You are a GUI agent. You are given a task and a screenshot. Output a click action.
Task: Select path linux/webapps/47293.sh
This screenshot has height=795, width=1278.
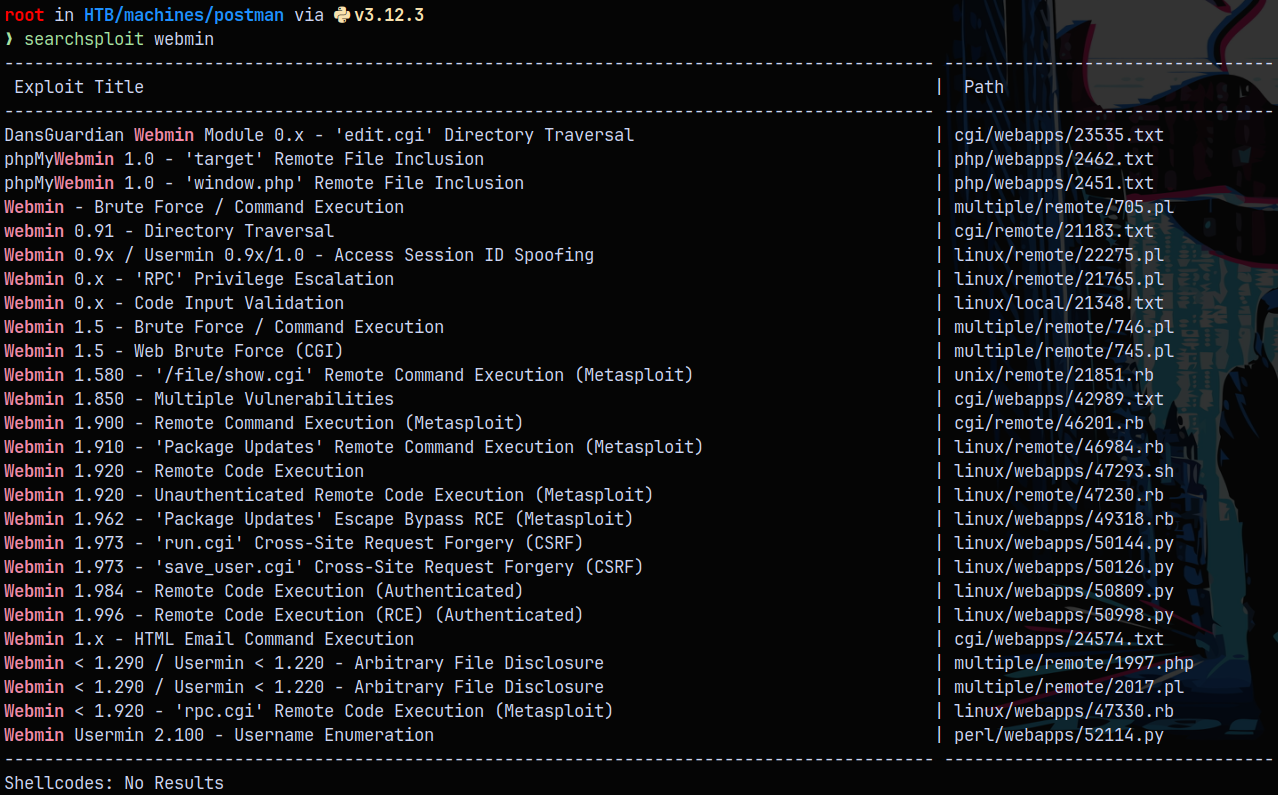(1064, 471)
